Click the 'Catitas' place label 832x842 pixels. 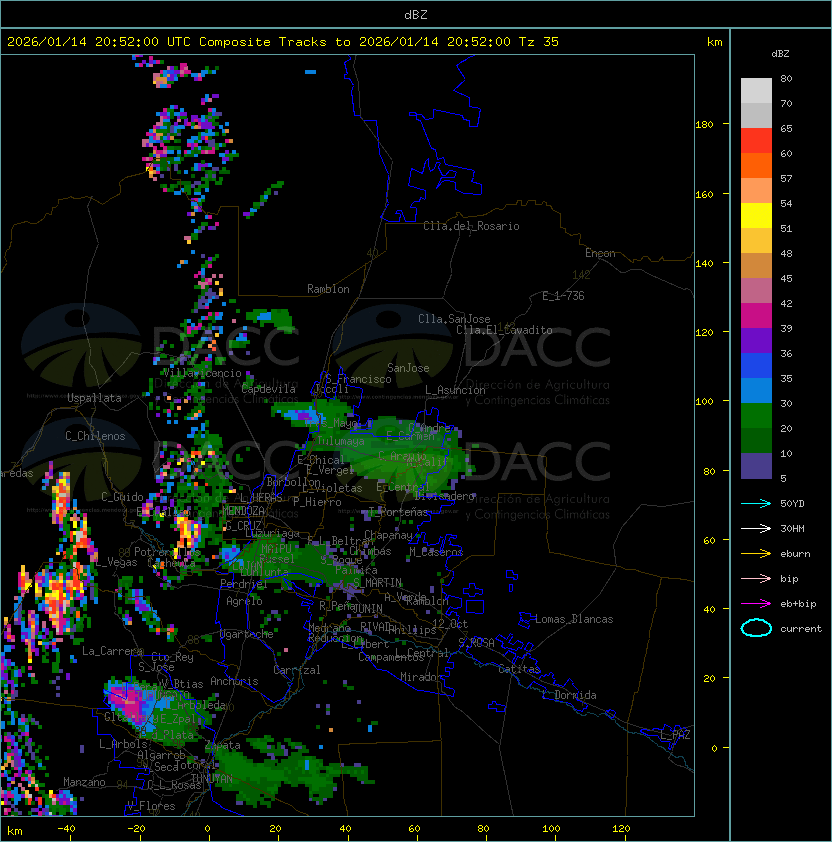(x=519, y=669)
